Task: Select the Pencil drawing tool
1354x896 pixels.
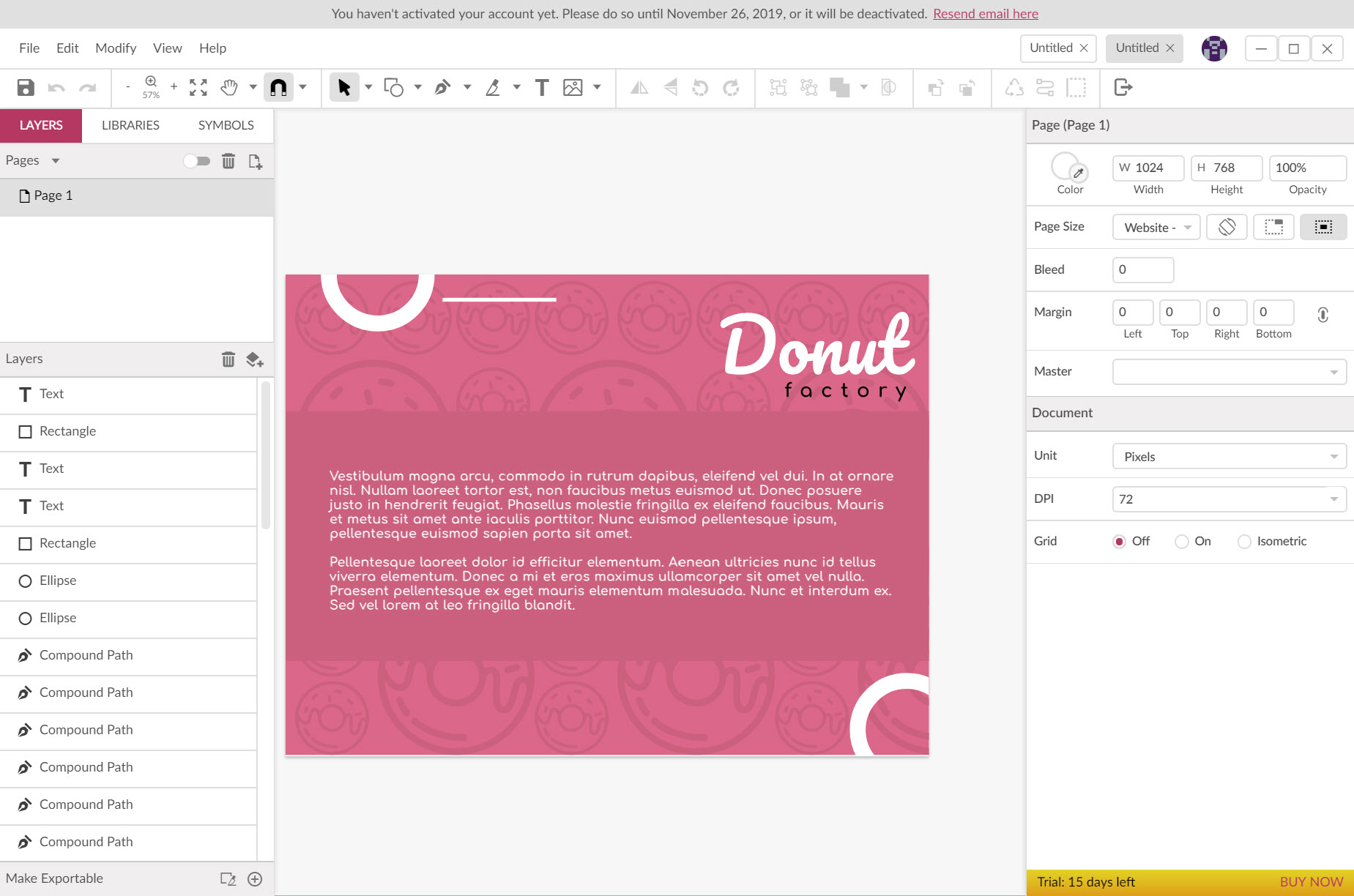Action: point(493,88)
